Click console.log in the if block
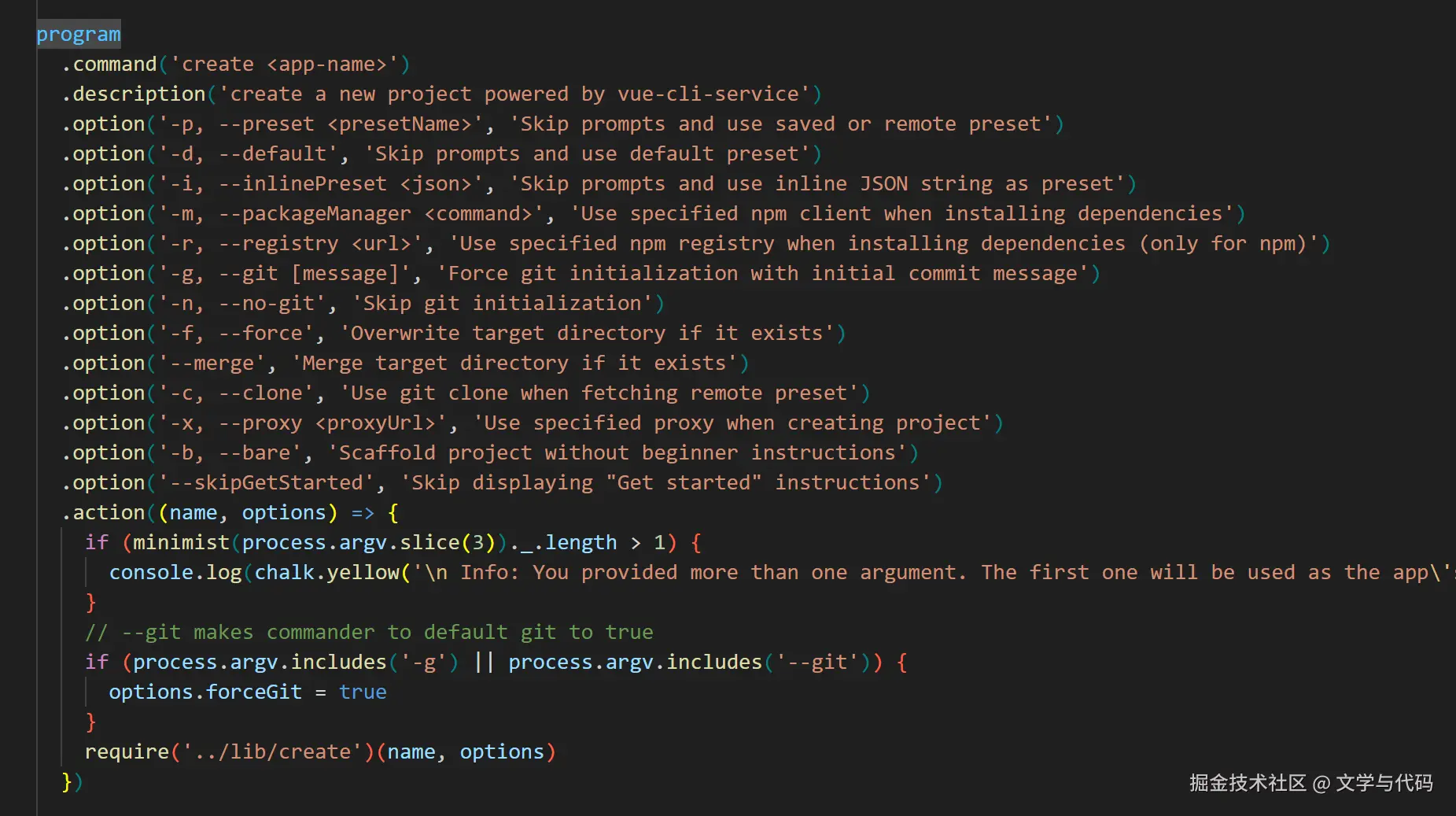1456x816 pixels. (175, 573)
